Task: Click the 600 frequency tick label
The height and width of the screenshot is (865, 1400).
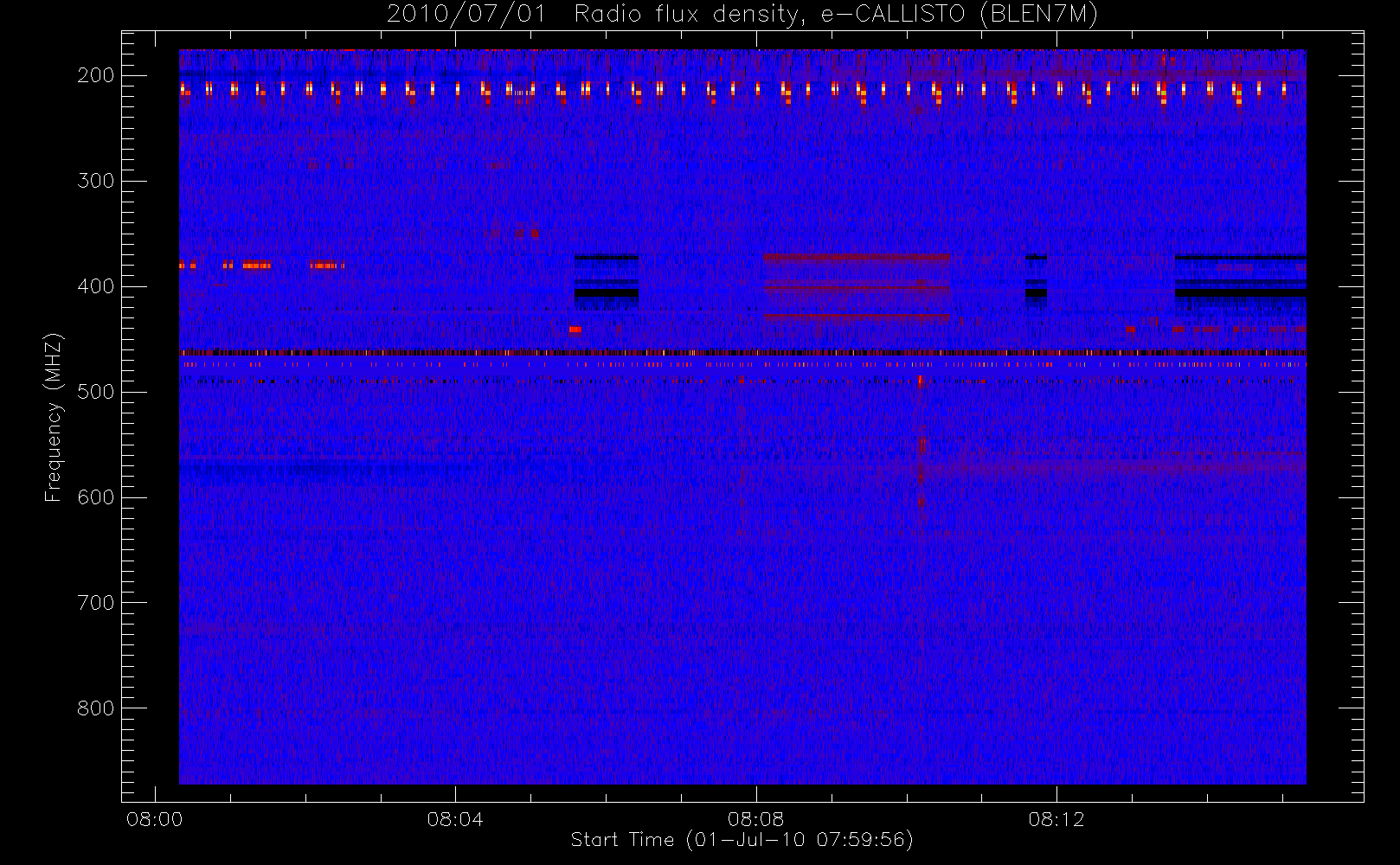Action: tap(96, 497)
